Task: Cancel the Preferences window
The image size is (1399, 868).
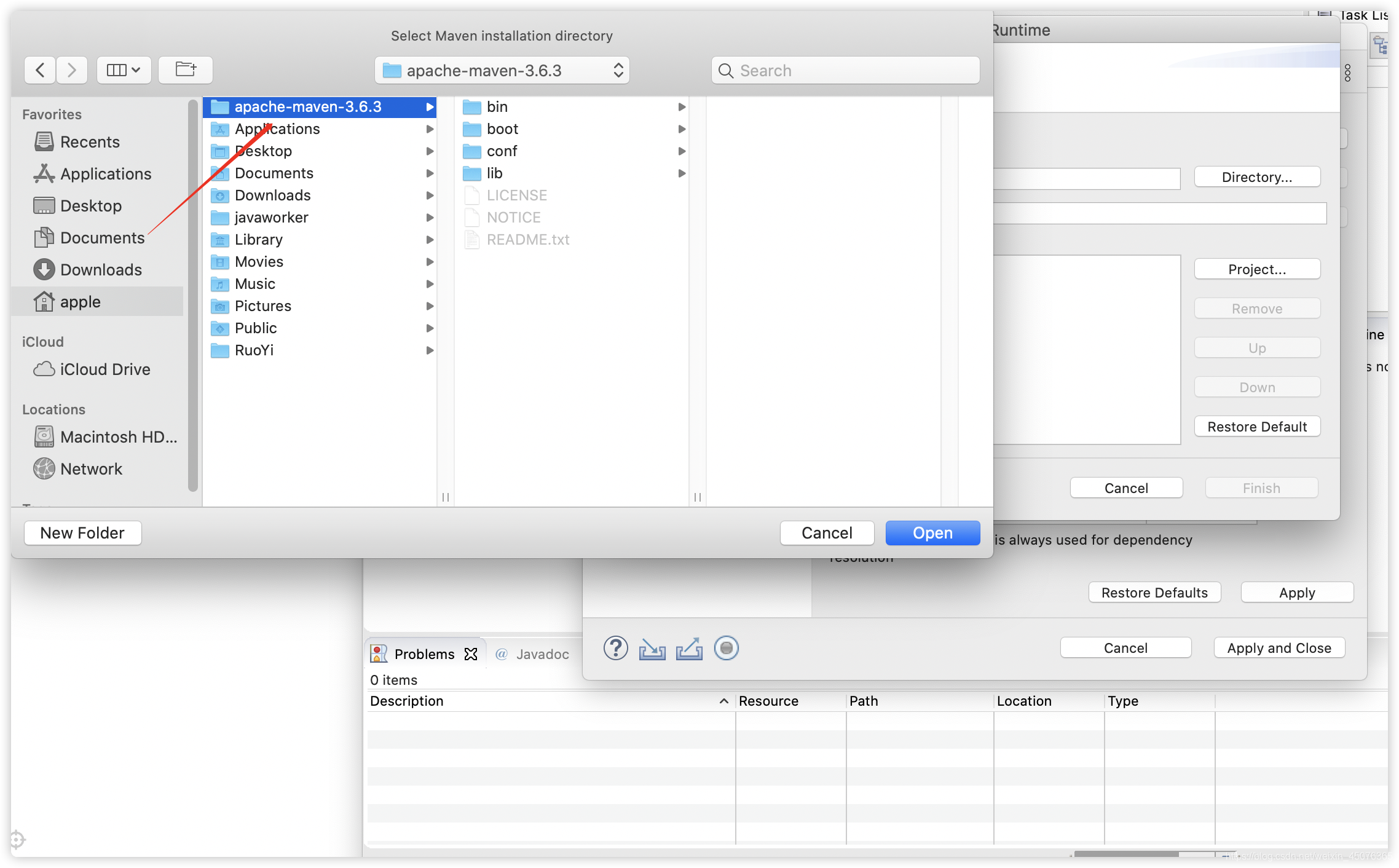Action: coord(1125,648)
